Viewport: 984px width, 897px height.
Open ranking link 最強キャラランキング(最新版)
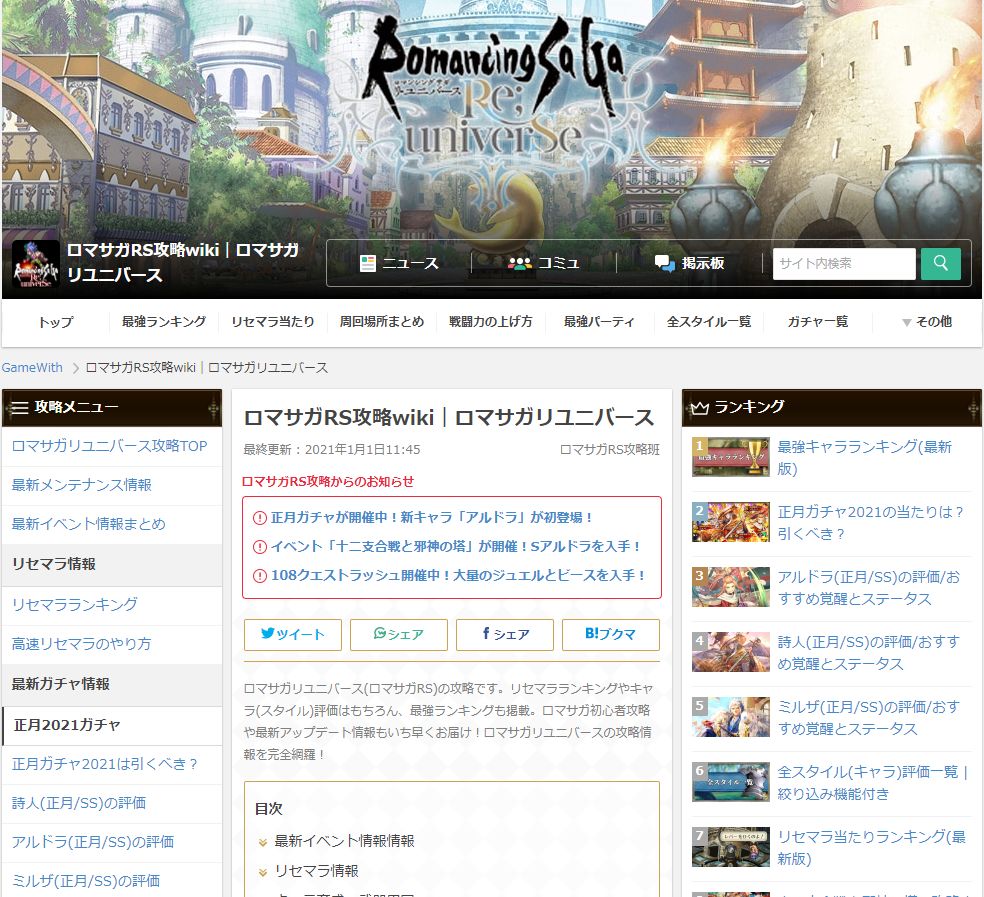865,458
